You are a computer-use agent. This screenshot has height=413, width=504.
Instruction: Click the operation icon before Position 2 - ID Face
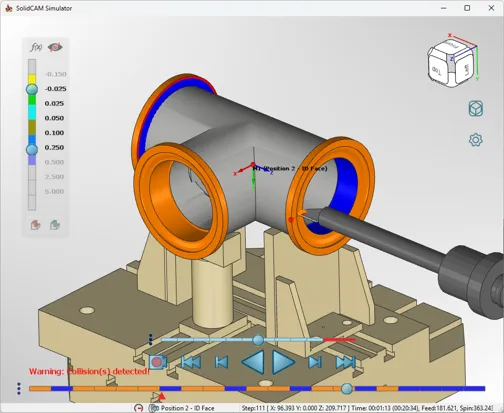click(153, 408)
